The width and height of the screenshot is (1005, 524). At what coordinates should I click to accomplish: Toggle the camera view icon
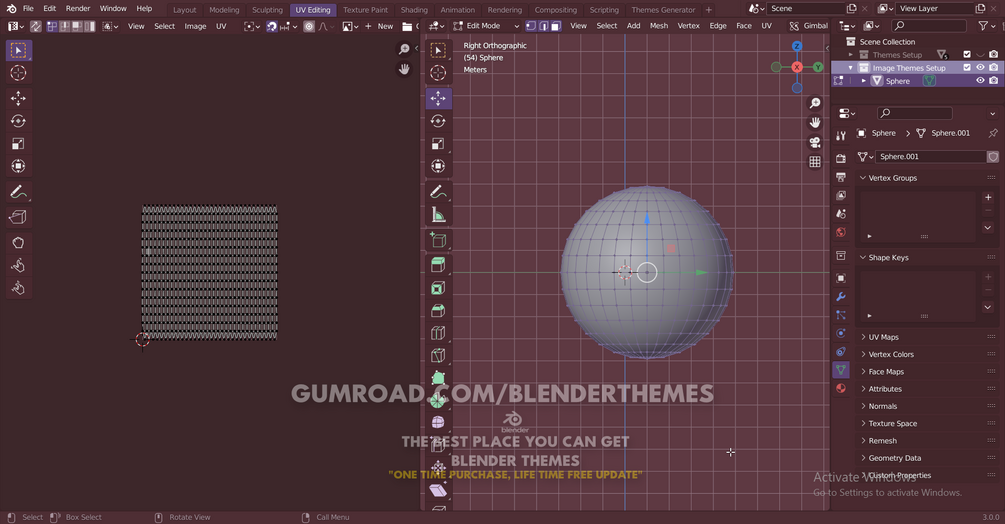815,142
